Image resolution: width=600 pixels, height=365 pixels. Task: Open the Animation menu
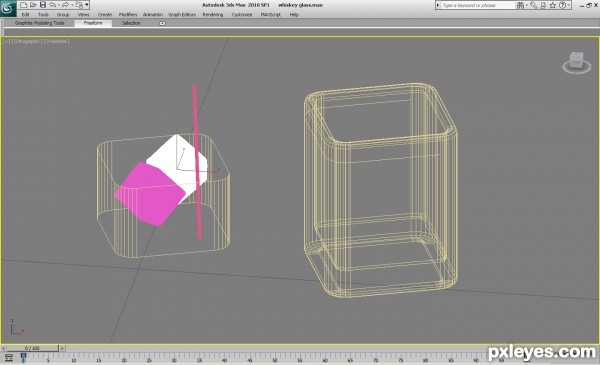point(152,15)
